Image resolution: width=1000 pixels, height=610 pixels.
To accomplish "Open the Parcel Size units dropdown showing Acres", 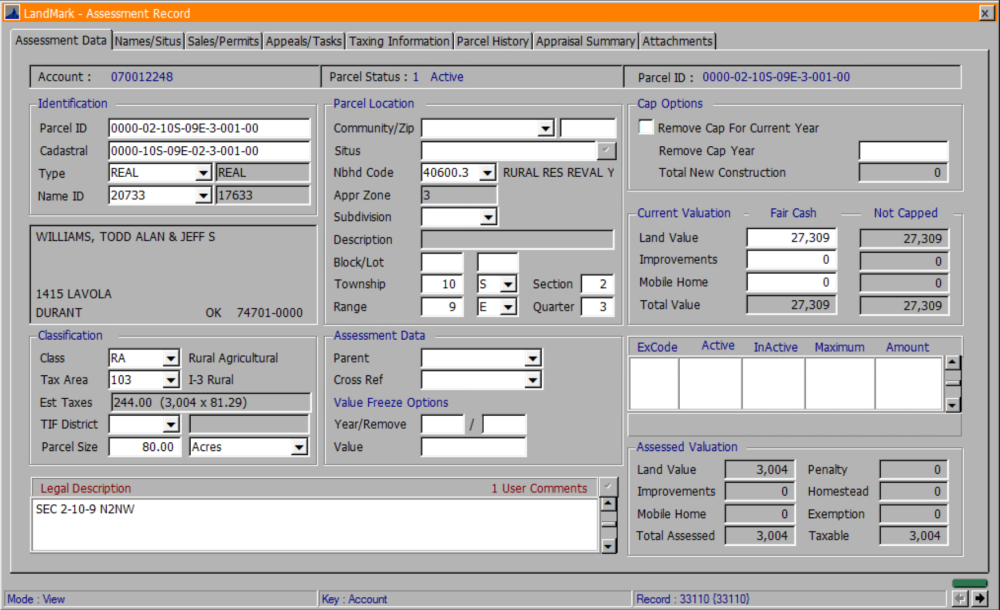I will 298,446.
